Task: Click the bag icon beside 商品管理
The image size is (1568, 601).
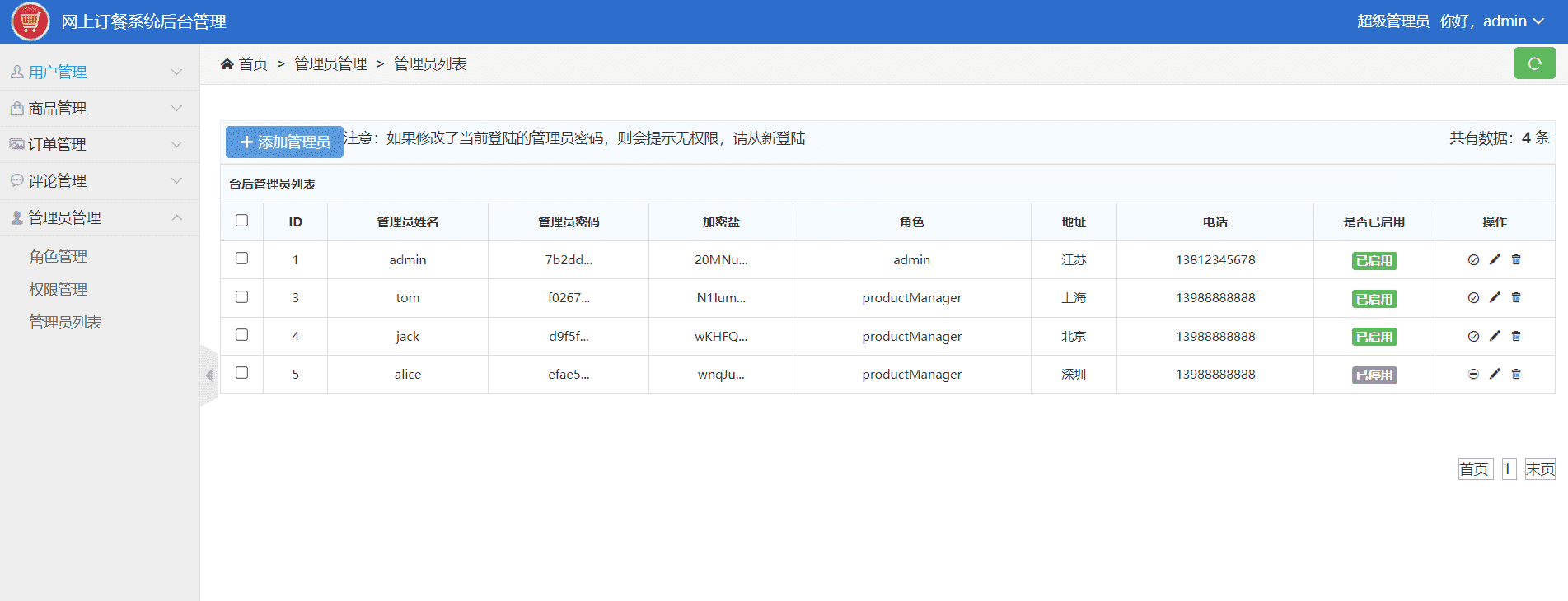Action: pyautogui.click(x=16, y=108)
